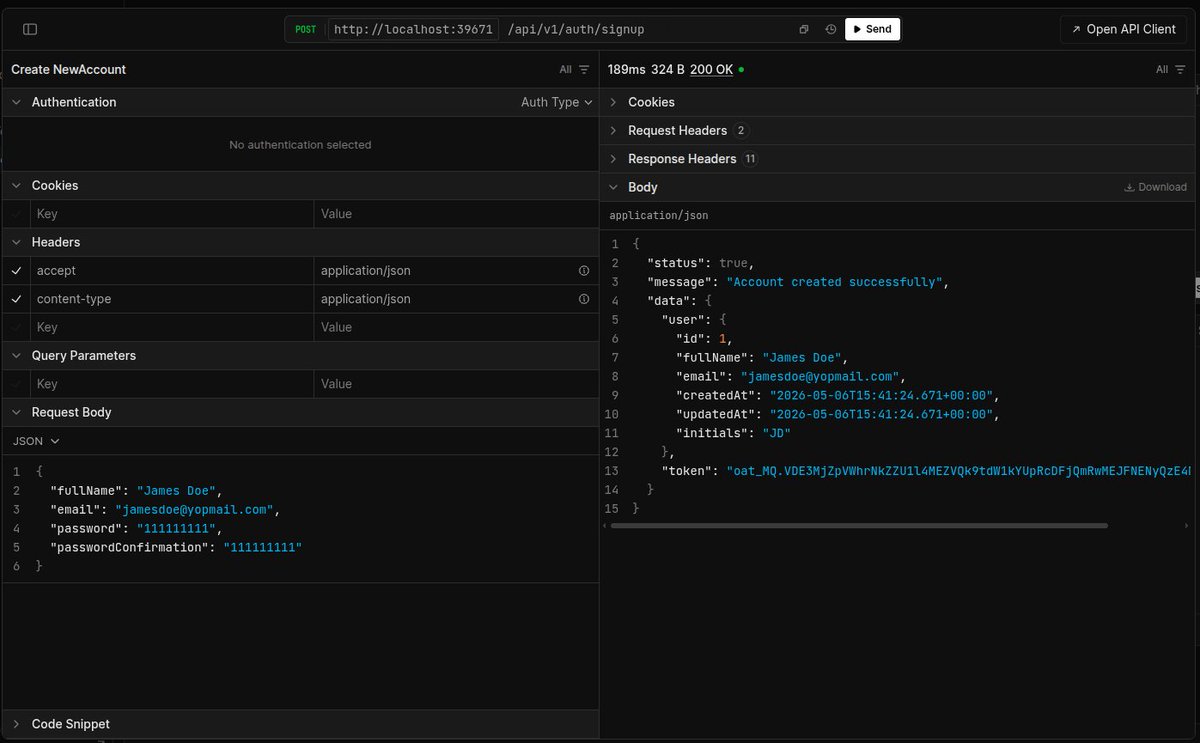Click "Account created successfully" message text

(x=834, y=282)
